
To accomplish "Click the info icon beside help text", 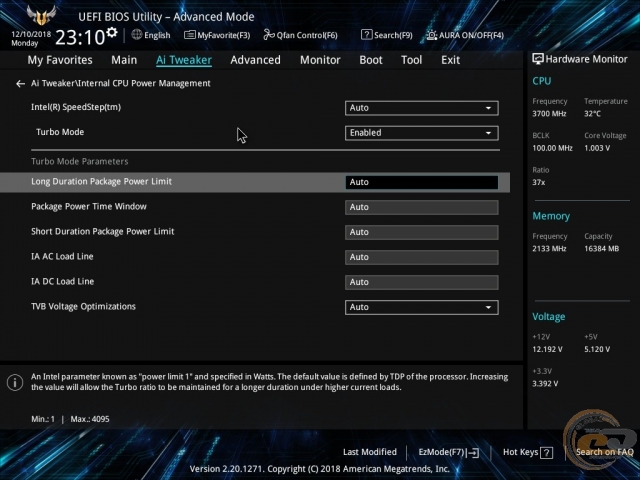I will (15, 382).
